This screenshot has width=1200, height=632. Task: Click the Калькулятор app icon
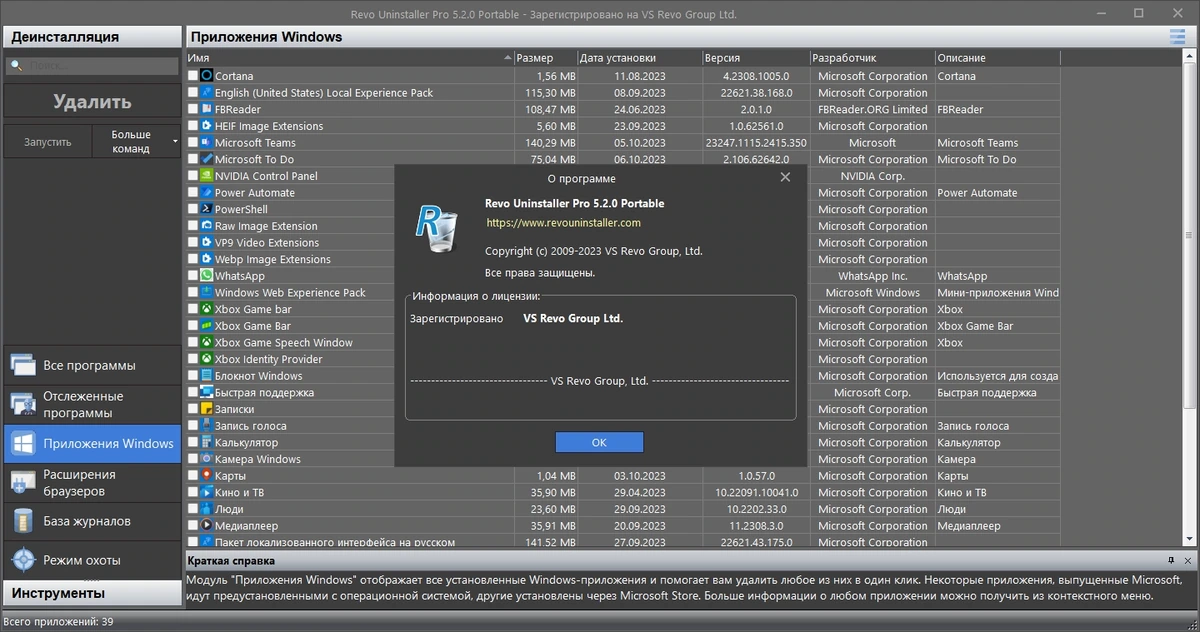pyautogui.click(x=207, y=443)
